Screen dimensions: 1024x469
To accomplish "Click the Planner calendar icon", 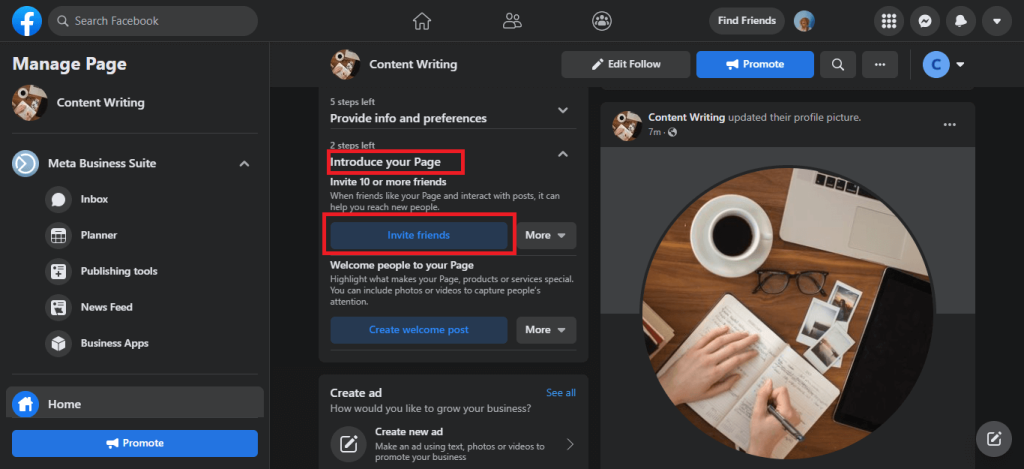I will pos(59,235).
